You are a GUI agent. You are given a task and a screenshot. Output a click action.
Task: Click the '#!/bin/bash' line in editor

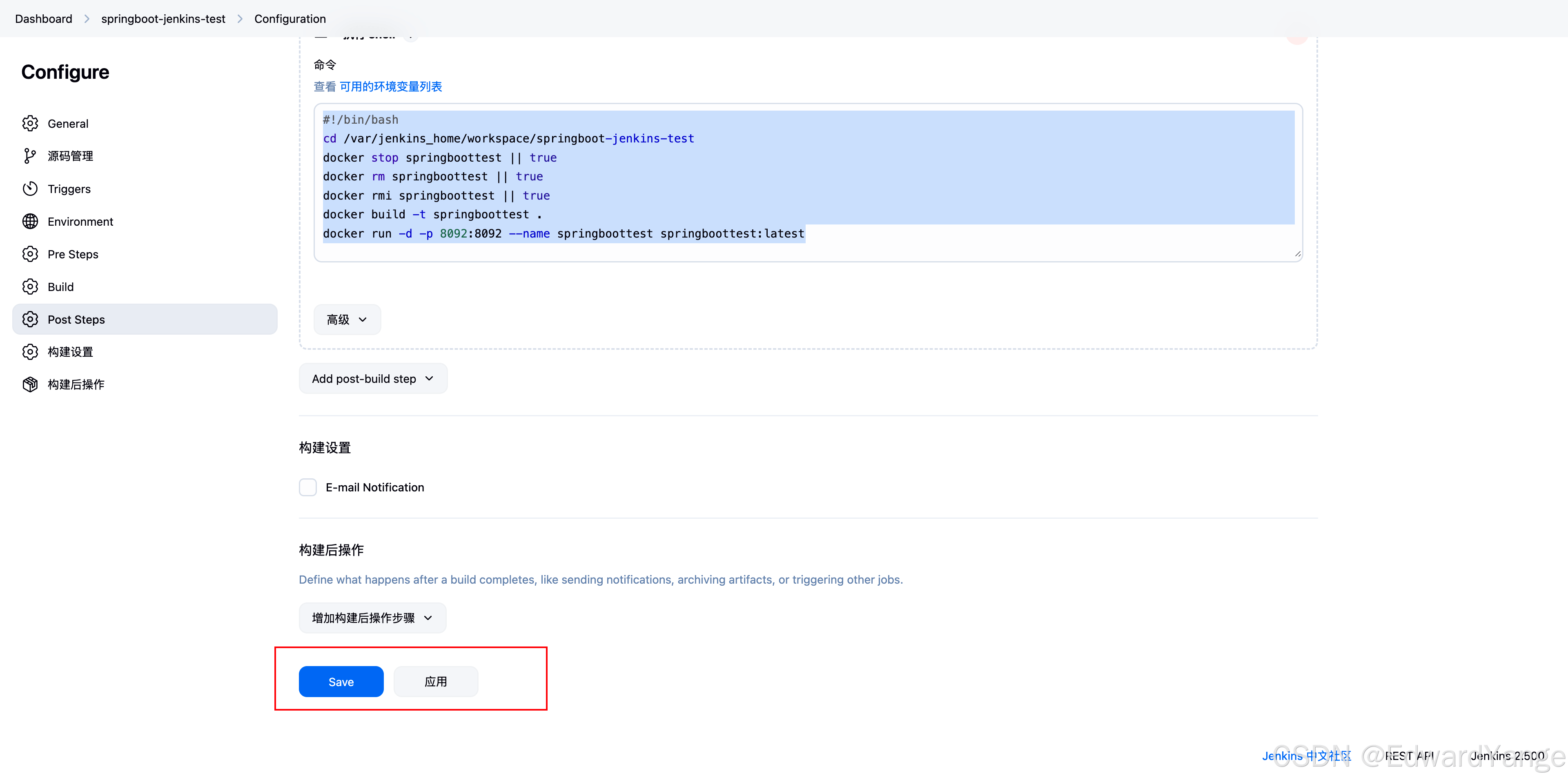tap(360, 120)
